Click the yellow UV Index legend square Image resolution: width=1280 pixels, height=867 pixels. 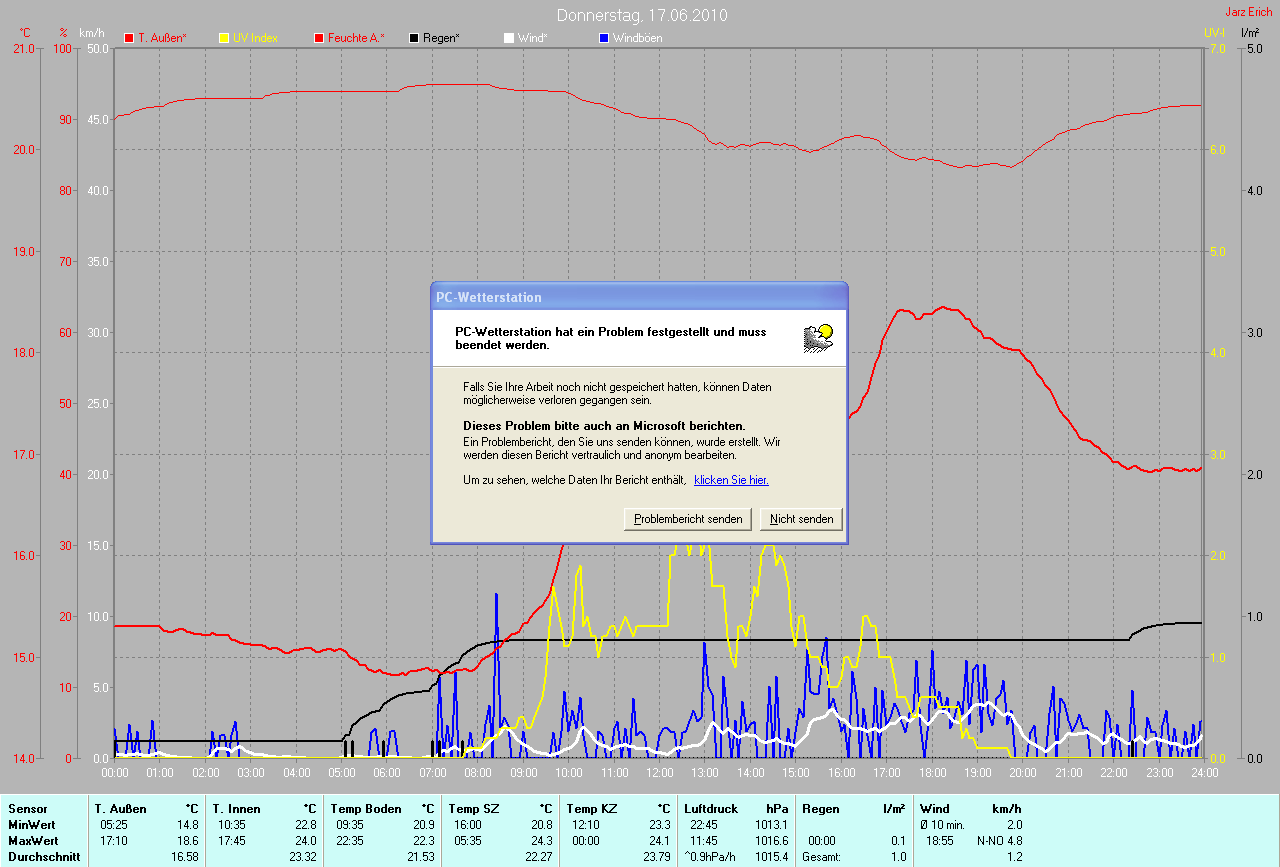(224, 38)
